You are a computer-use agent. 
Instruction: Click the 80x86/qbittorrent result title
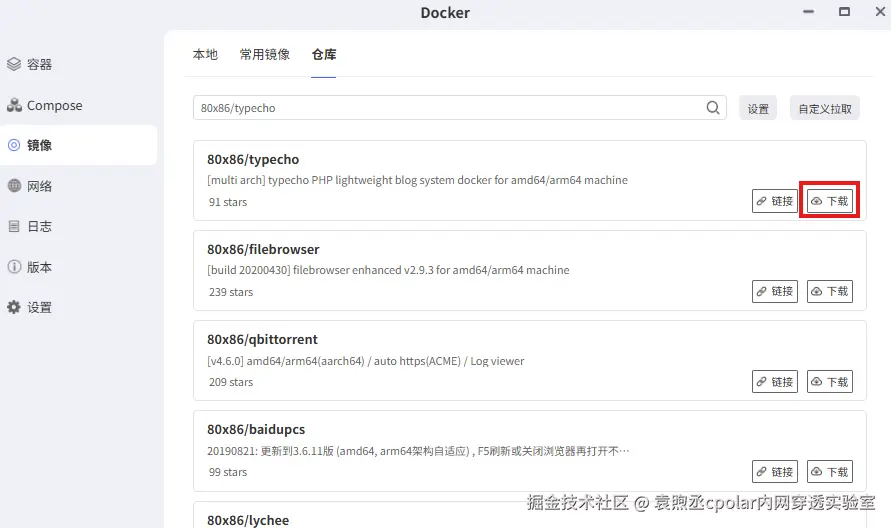(x=262, y=339)
